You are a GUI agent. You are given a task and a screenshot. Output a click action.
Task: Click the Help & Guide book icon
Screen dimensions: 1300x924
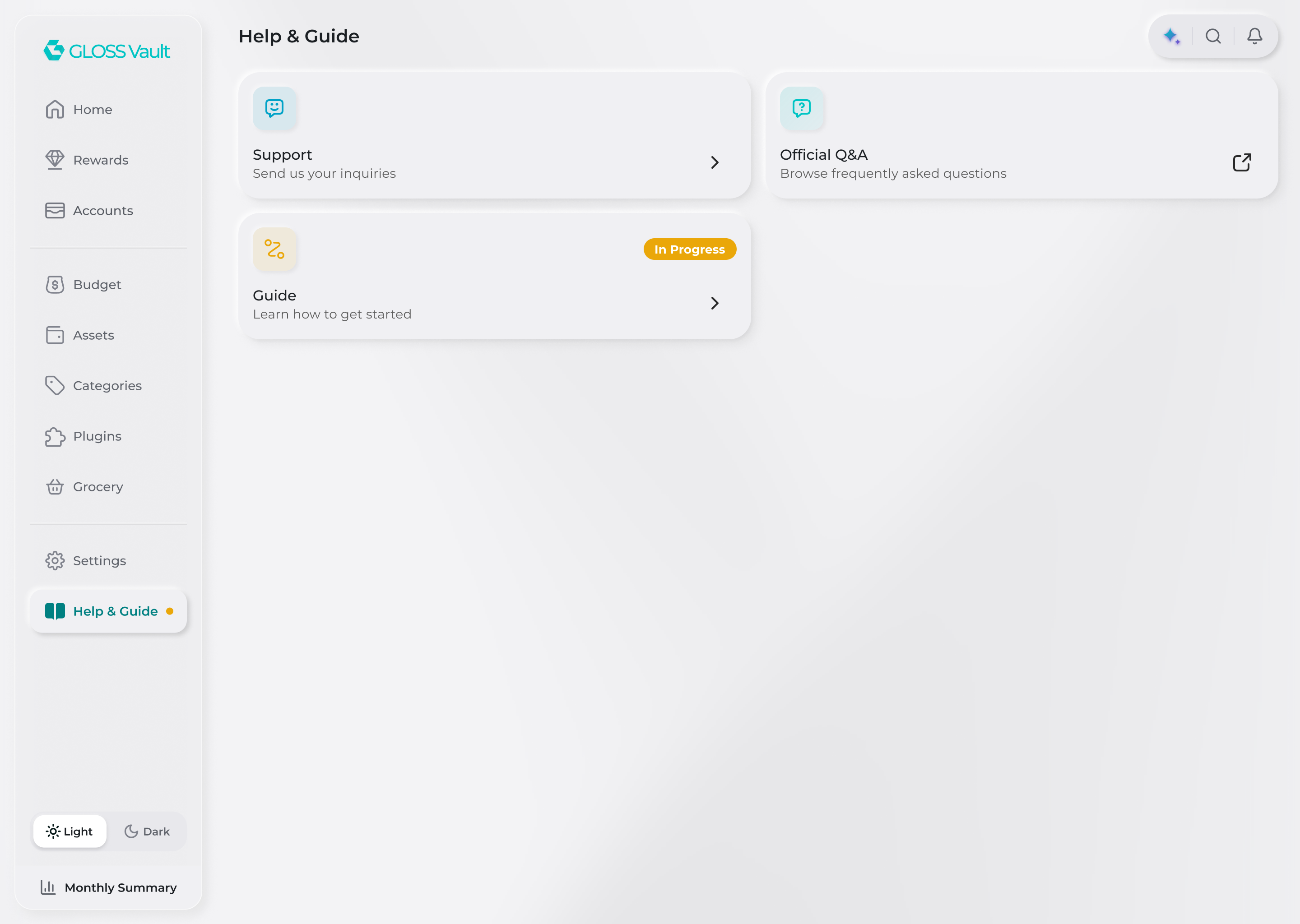[55, 611]
